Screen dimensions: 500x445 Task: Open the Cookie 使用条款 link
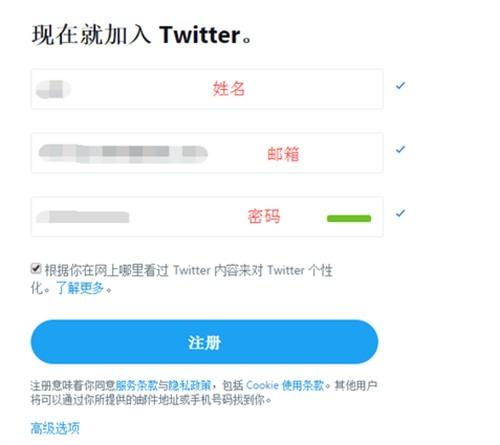coord(285,385)
